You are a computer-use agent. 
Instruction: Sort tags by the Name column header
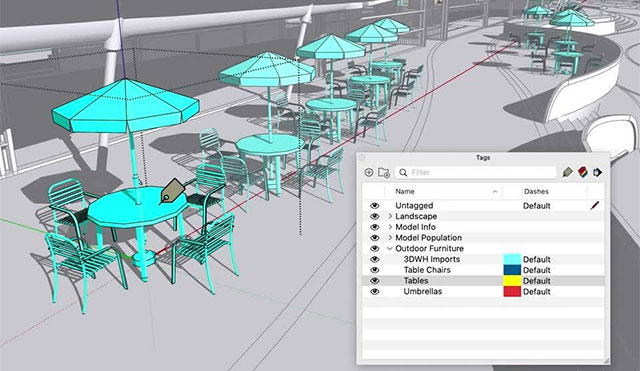click(x=405, y=191)
